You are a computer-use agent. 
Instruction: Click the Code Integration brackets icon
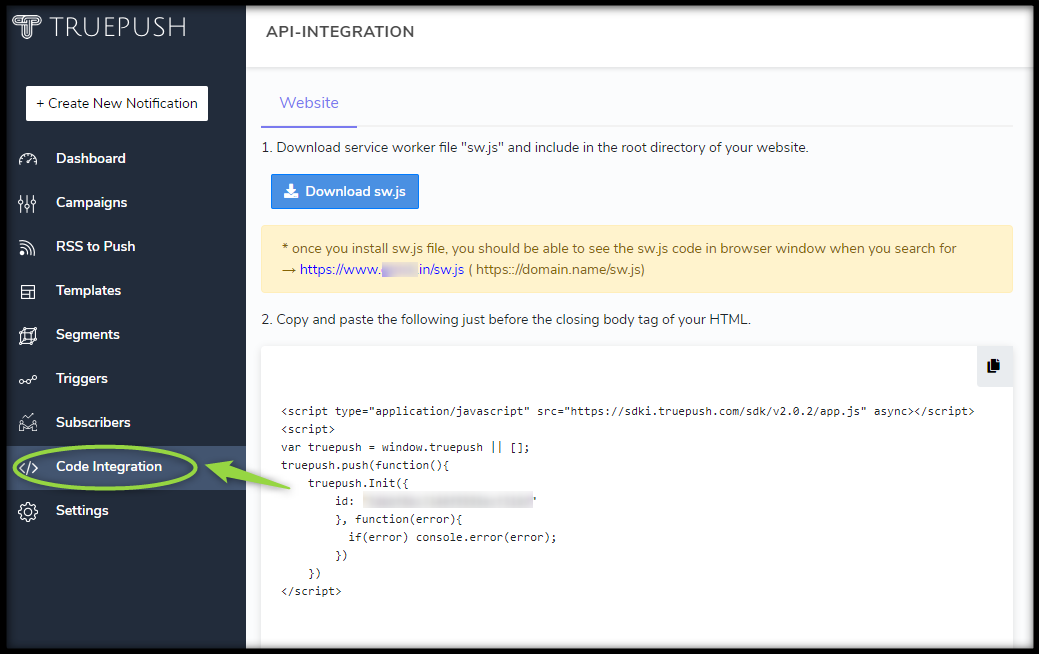pos(28,467)
